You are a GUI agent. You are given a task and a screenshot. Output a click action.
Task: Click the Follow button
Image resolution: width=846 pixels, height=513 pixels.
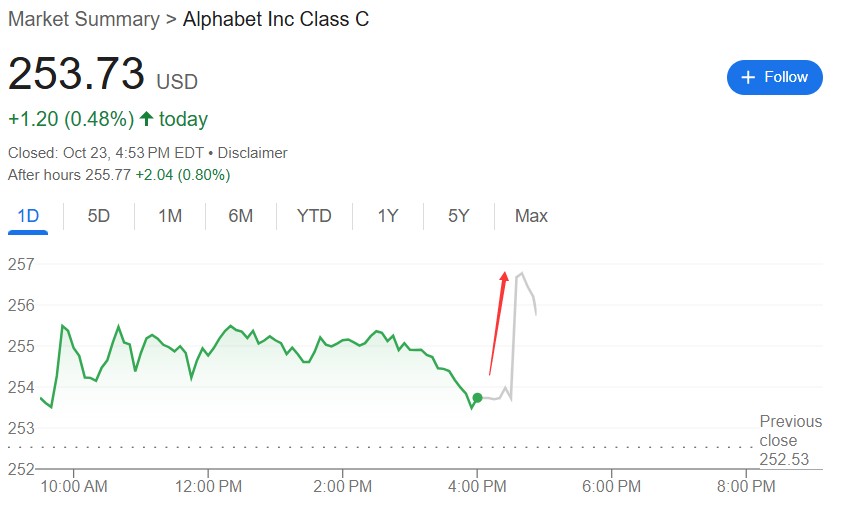pyautogui.click(x=774, y=77)
